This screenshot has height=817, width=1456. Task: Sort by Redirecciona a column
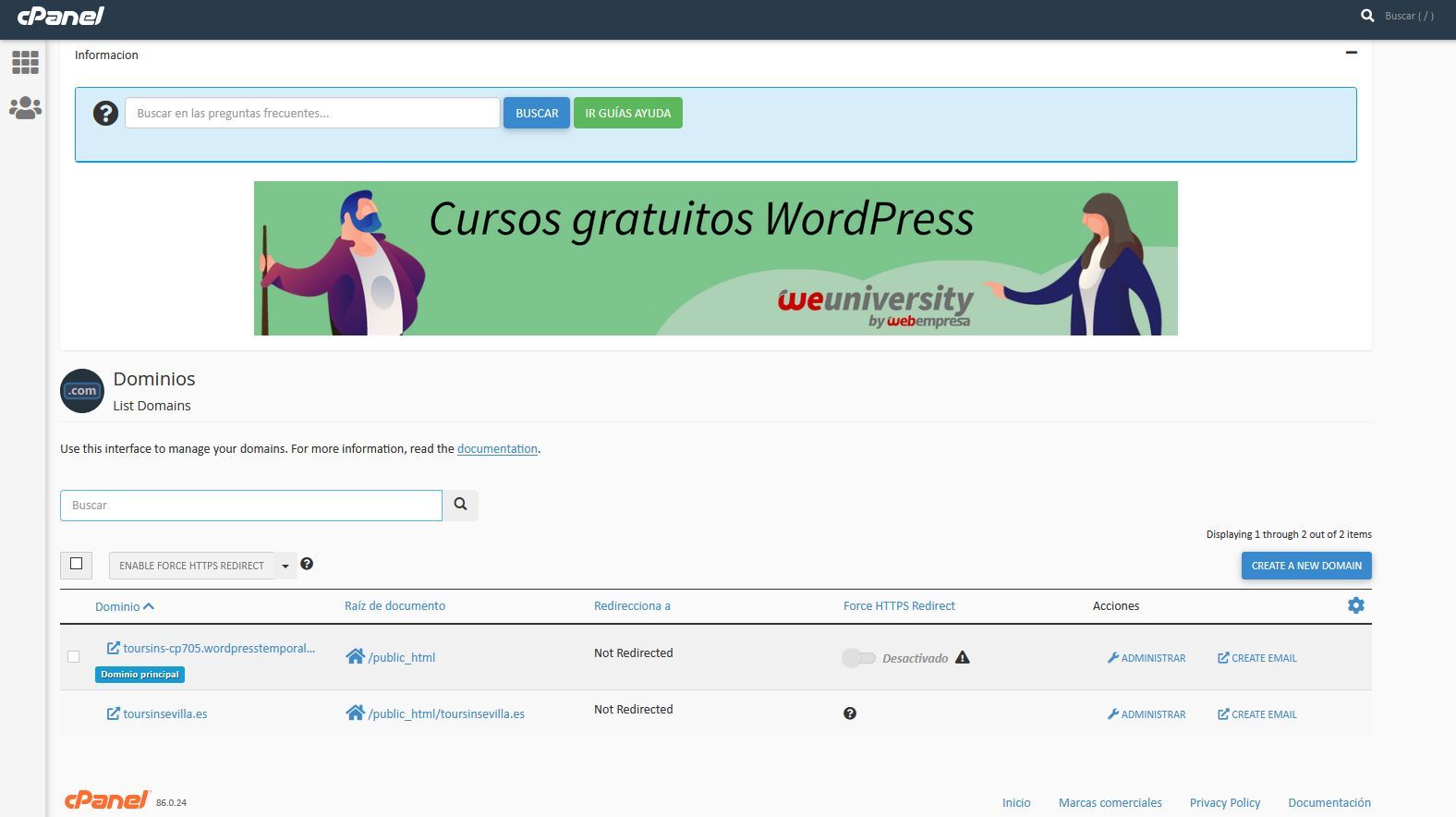click(632, 606)
